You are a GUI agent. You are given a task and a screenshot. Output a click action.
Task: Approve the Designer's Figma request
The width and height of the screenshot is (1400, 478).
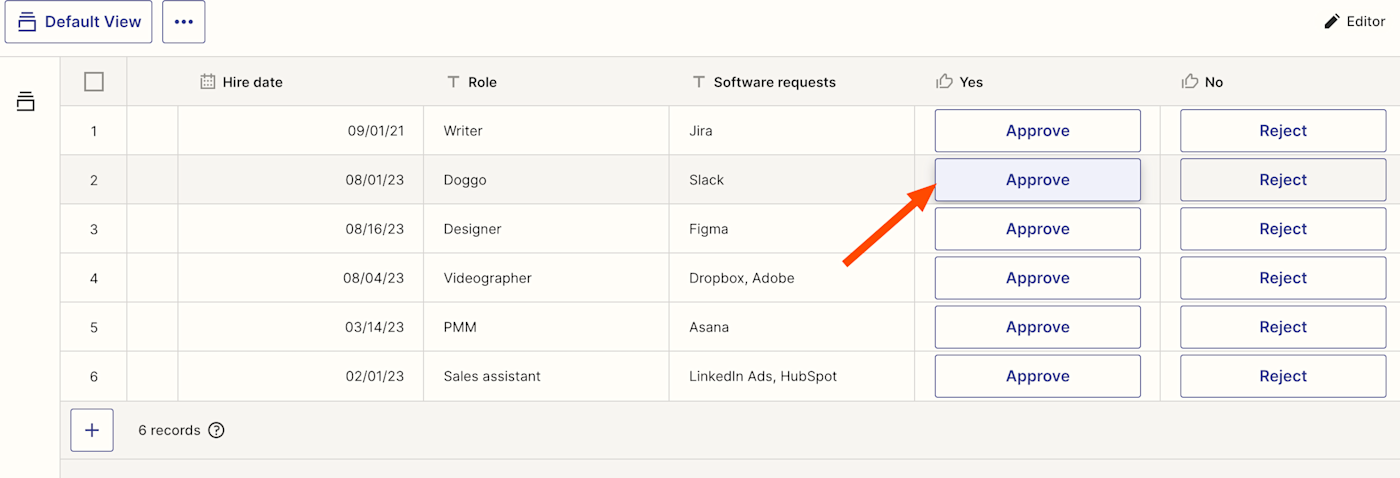click(x=1037, y=229)
